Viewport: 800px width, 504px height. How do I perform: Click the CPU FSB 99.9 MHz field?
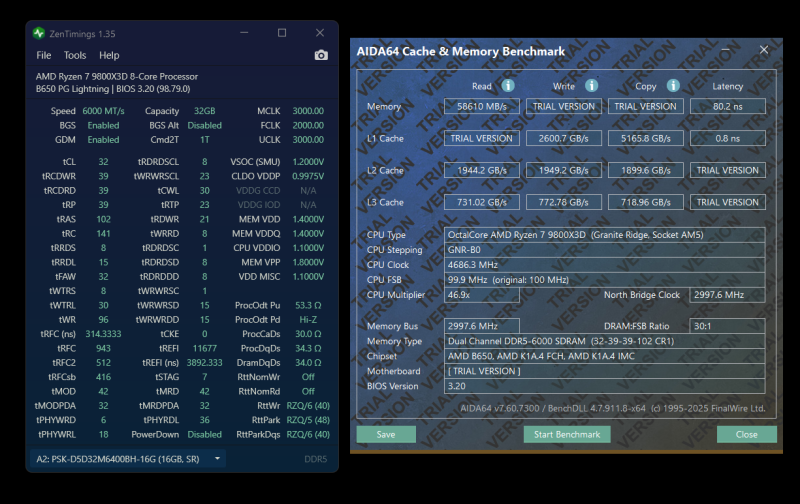point(605,280)
